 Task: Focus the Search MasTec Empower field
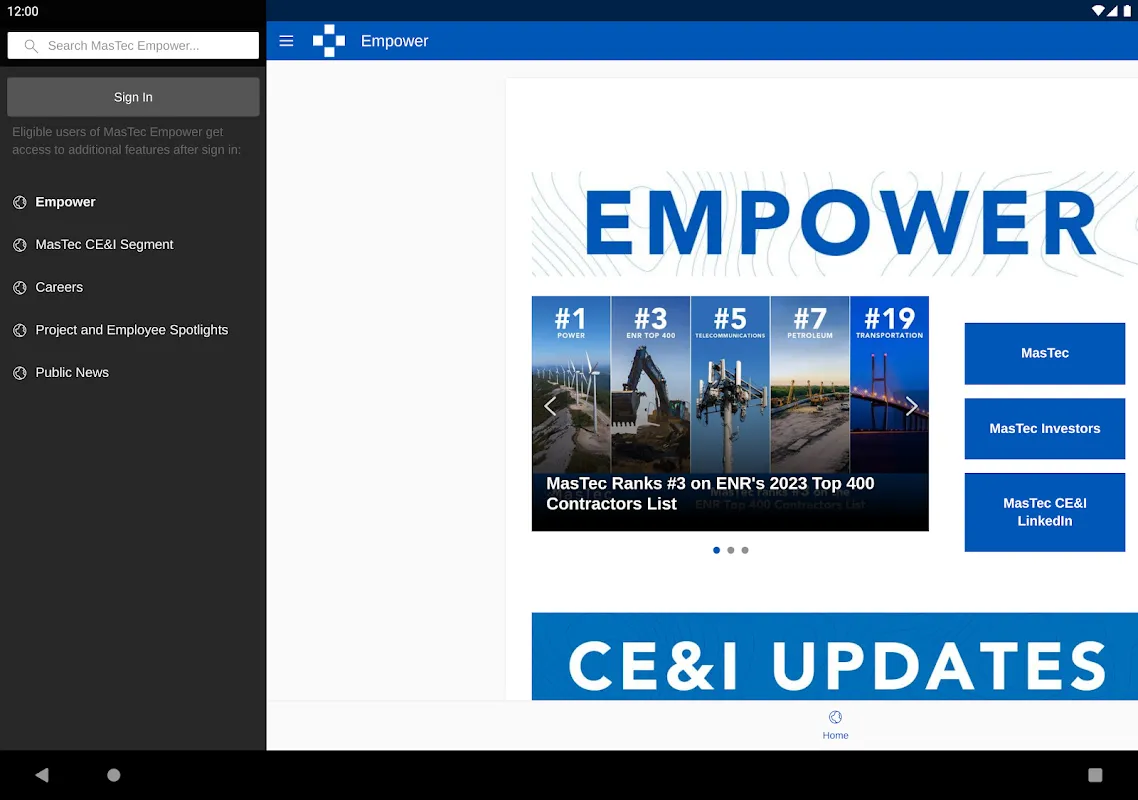(x=133, y=46)
